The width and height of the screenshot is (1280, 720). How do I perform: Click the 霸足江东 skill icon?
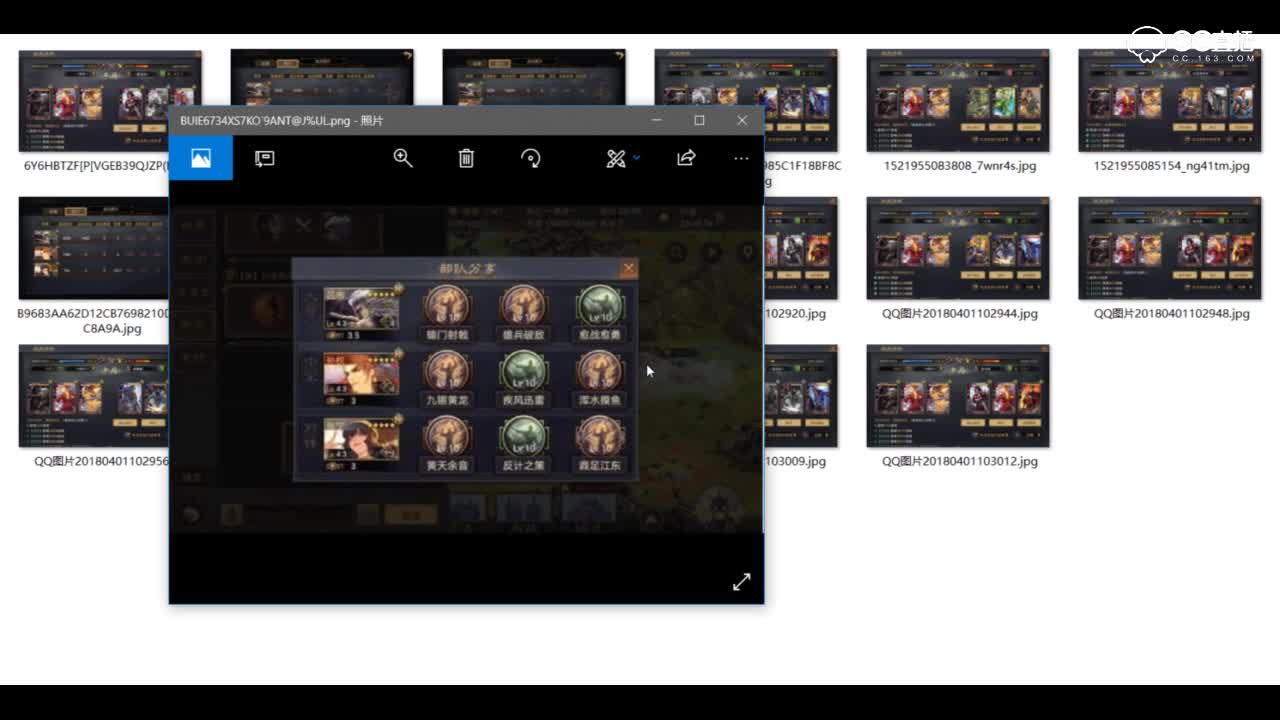[x=599, y=438]
